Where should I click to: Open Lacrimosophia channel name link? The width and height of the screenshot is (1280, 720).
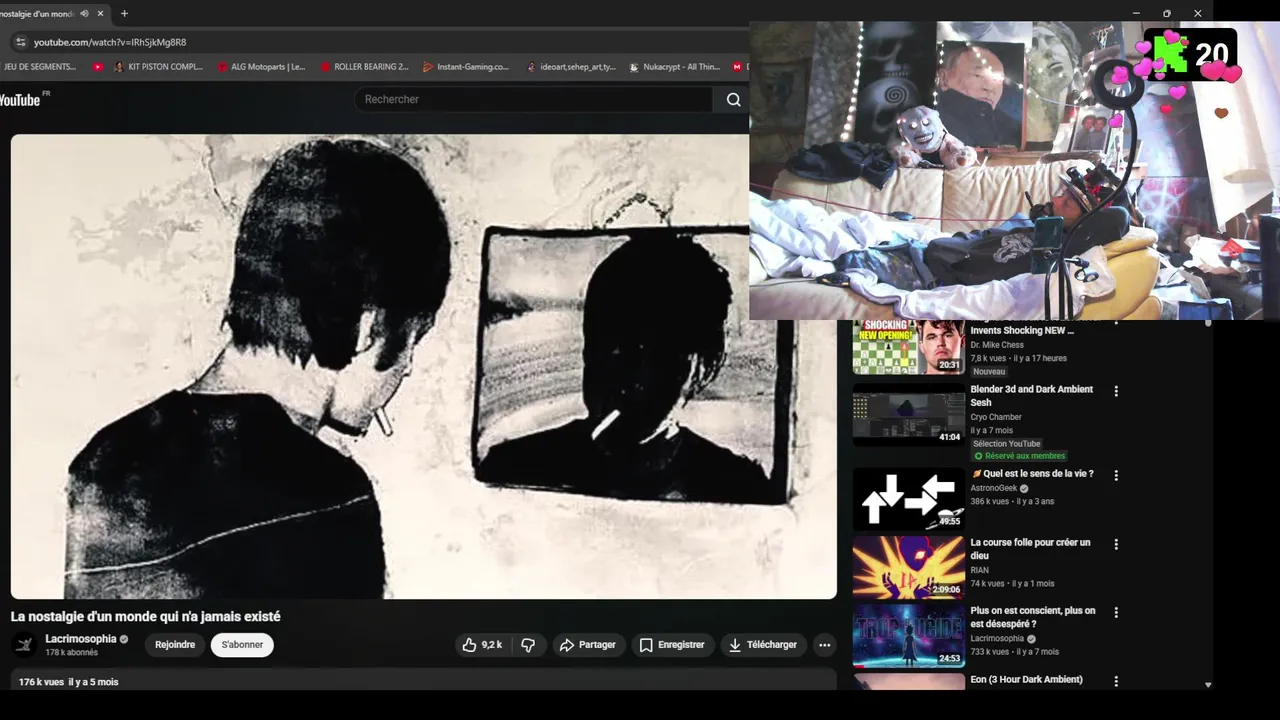(x=81, y=639)
